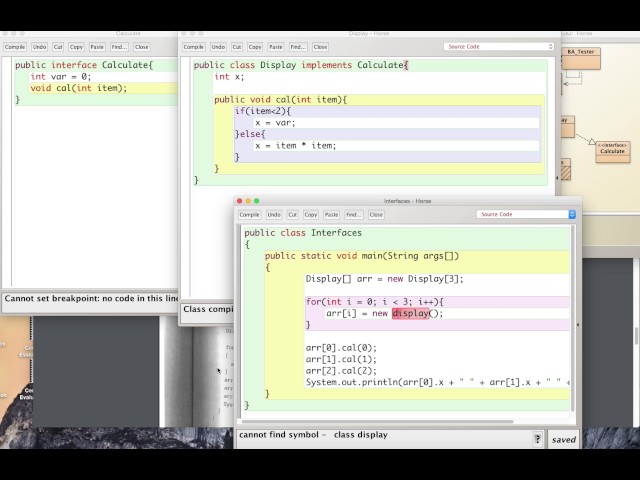Open Source Code dropdown in Interfaces window
The height and width of the screenshot is (480, 640).
[x=526, y=214]
